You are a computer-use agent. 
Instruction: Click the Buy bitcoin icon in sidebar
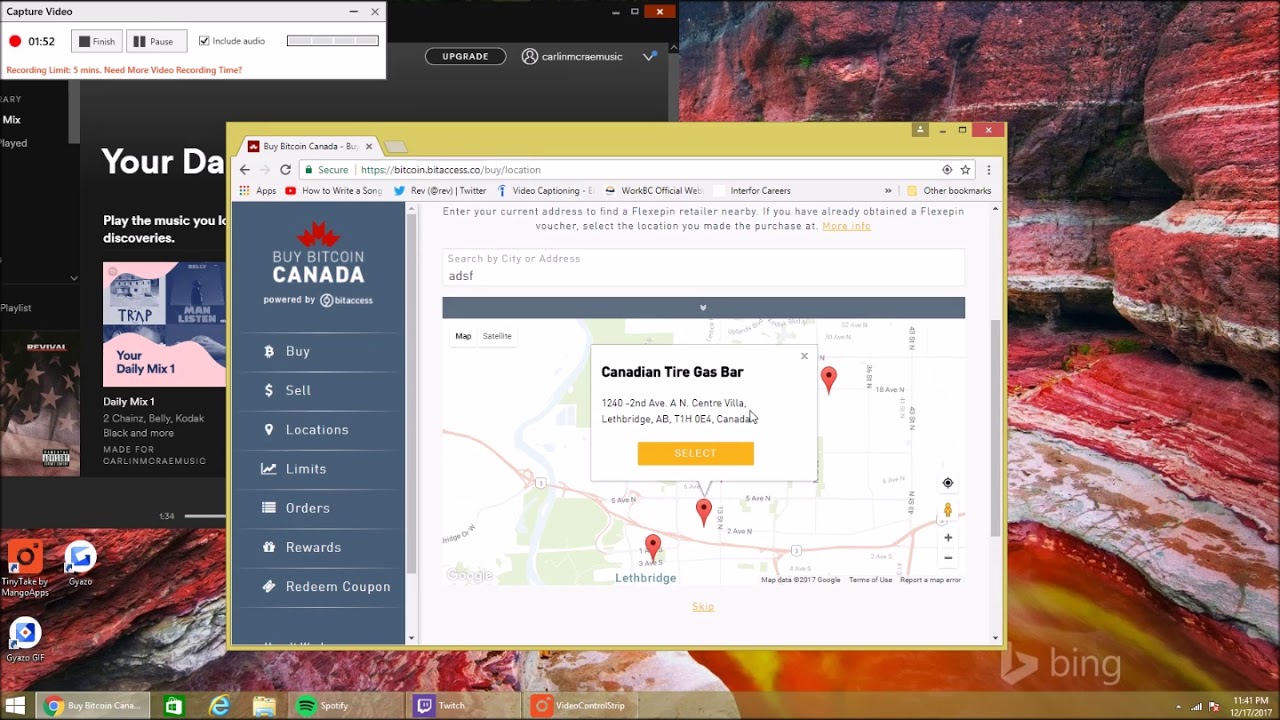[x=269, y=352]
